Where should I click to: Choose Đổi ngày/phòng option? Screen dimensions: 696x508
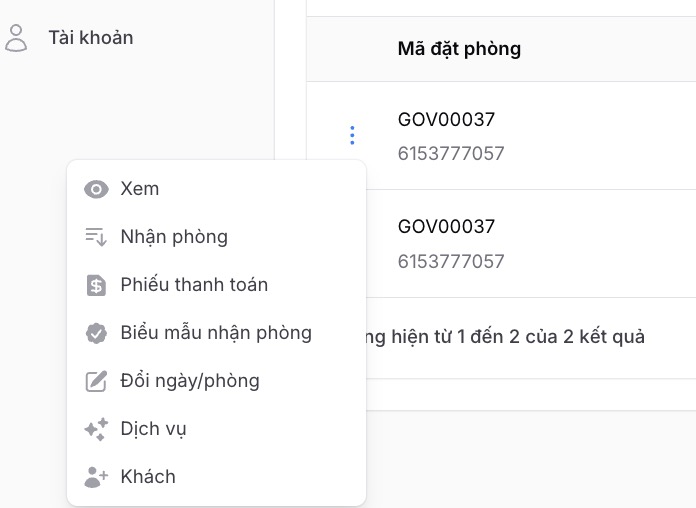click(190, 381)
